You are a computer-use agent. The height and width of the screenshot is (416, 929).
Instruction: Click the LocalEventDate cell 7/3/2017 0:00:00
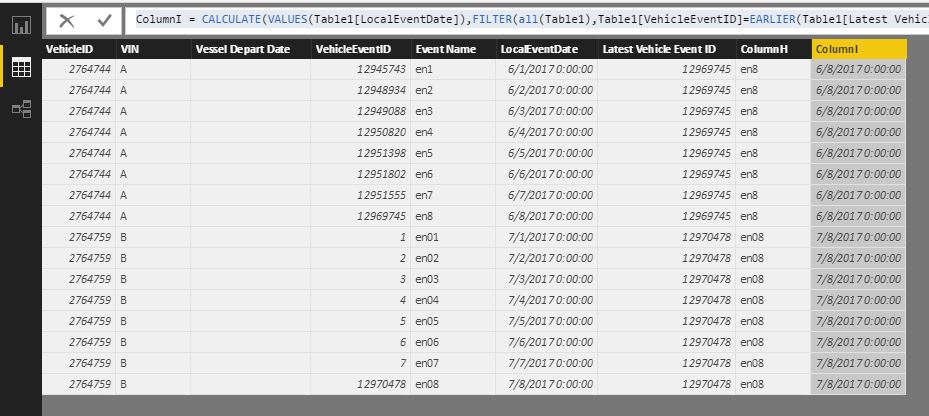click(x=547, y=279)
